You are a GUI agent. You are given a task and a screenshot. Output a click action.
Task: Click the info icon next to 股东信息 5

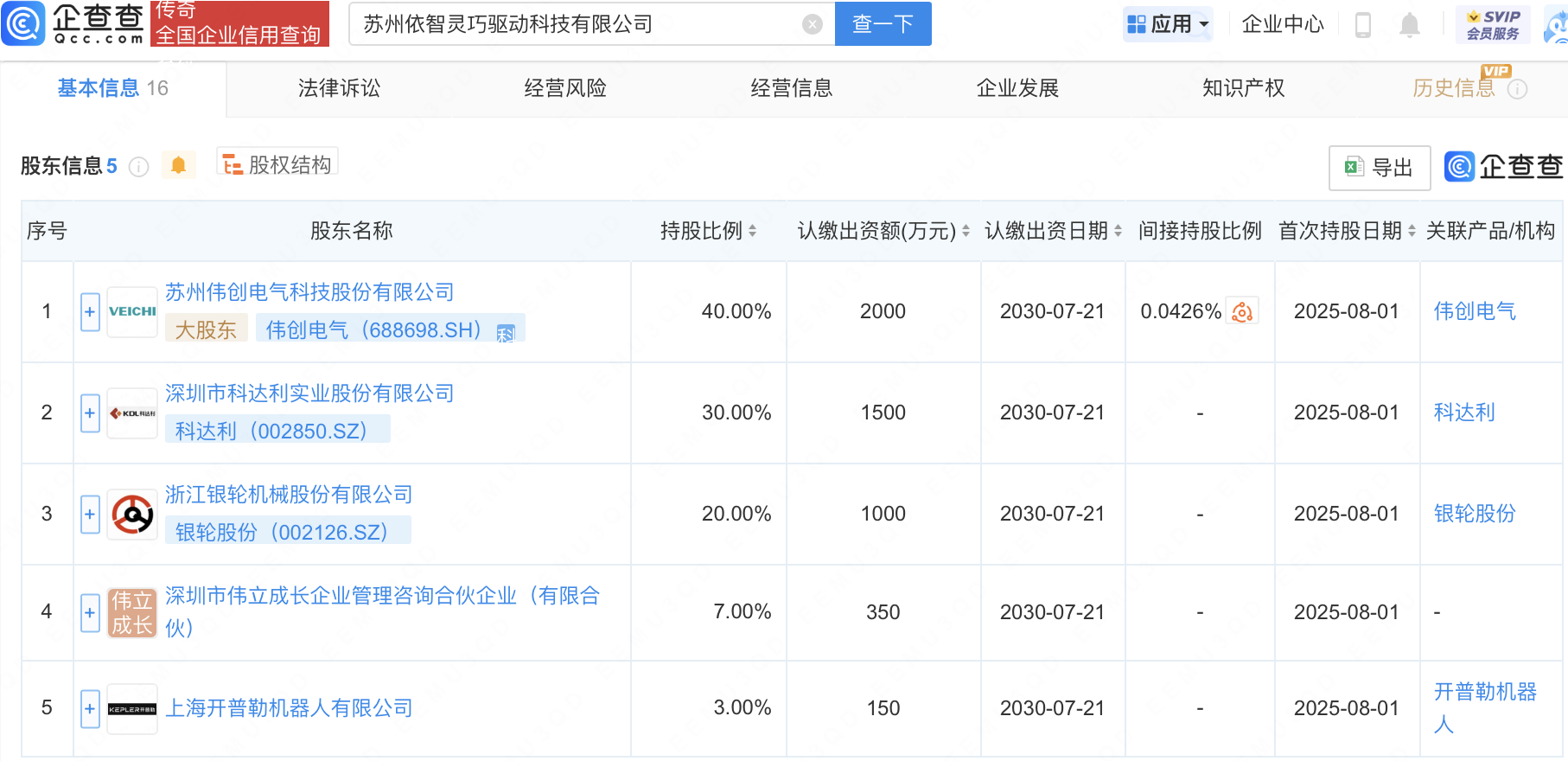[x=138, y=167]
